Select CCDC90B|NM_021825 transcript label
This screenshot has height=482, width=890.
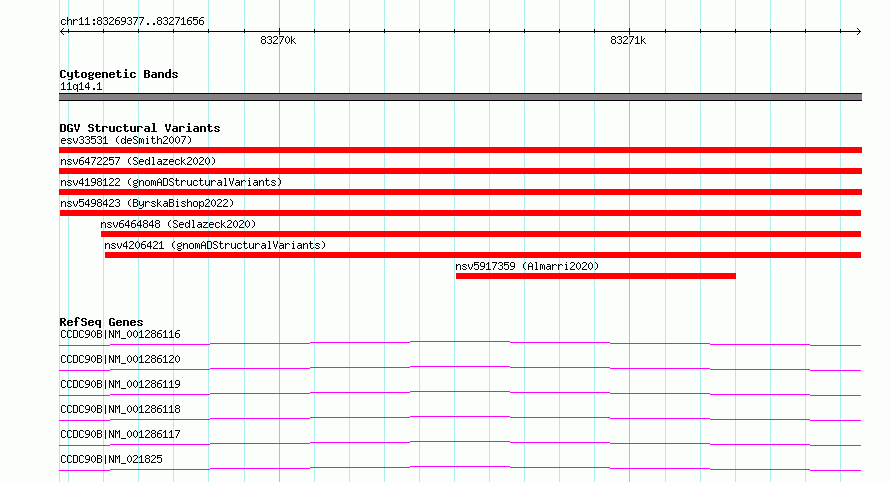pos(111,459)
